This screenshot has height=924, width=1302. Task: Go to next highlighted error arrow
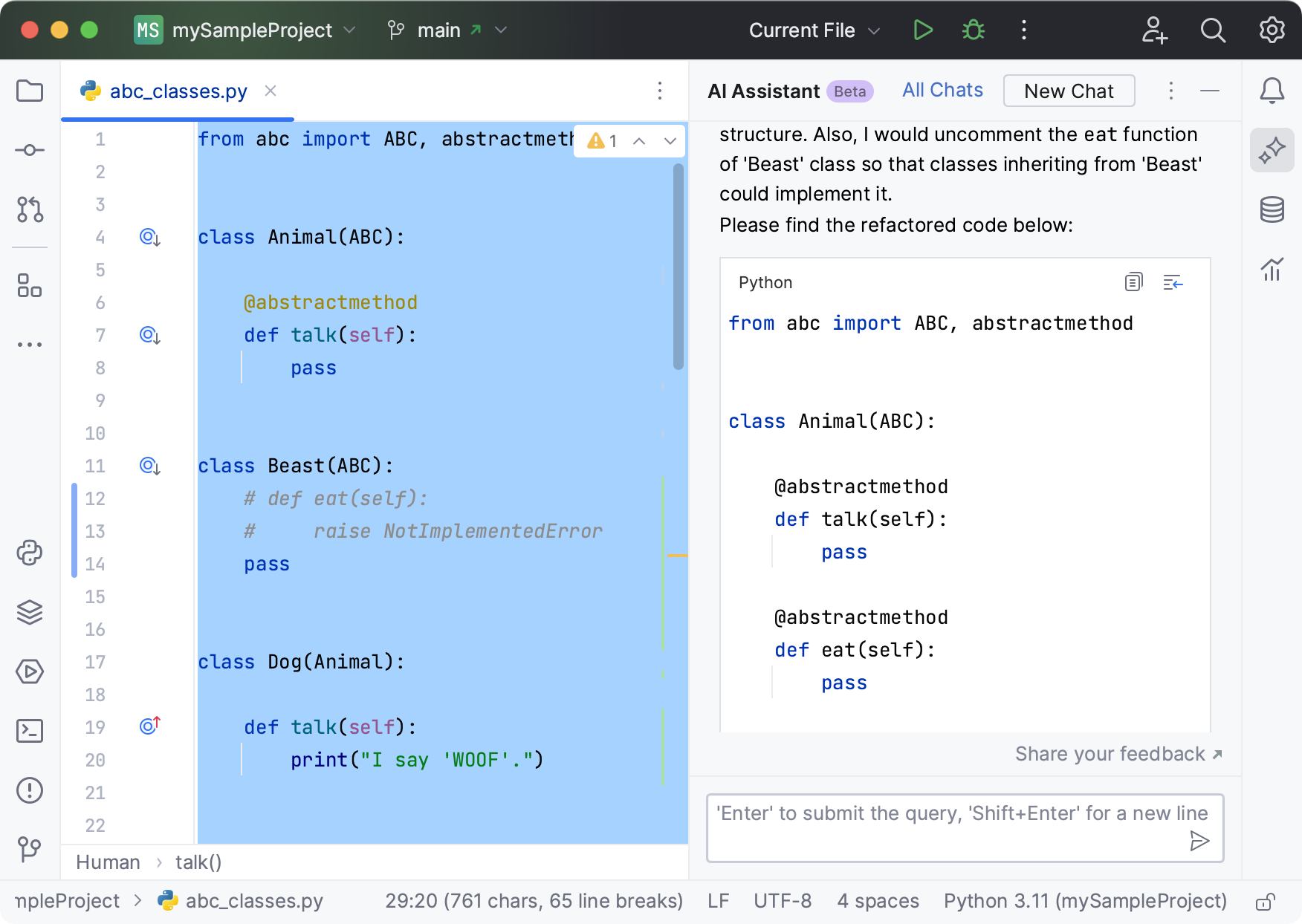pos(670,141)
